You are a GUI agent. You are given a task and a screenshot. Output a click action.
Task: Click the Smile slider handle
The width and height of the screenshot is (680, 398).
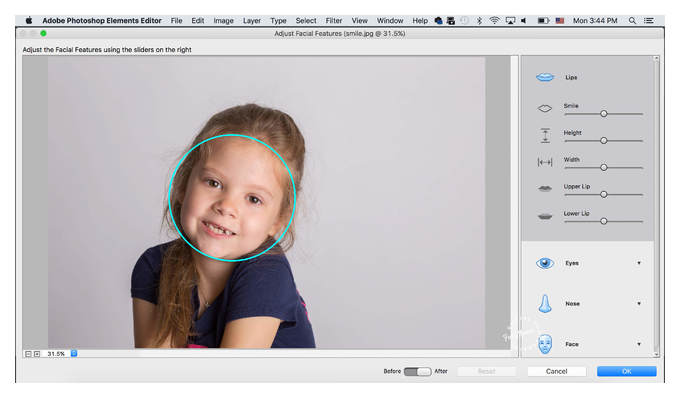(x=604, y=114)
